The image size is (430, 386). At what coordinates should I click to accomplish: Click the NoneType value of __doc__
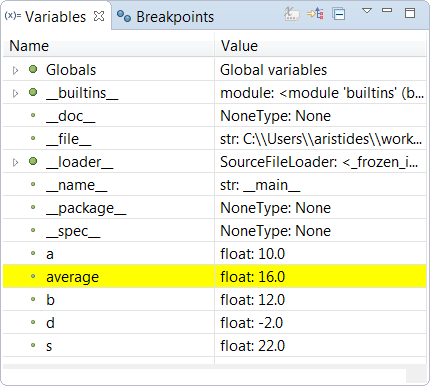275,116
